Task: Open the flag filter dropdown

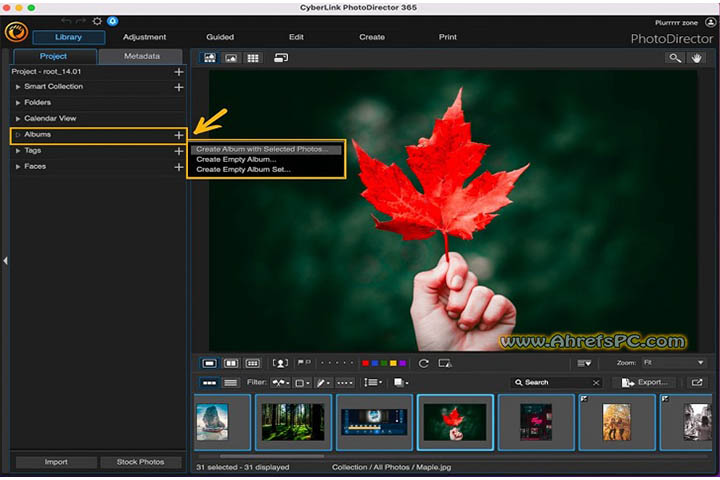Action: coord(280,383)
